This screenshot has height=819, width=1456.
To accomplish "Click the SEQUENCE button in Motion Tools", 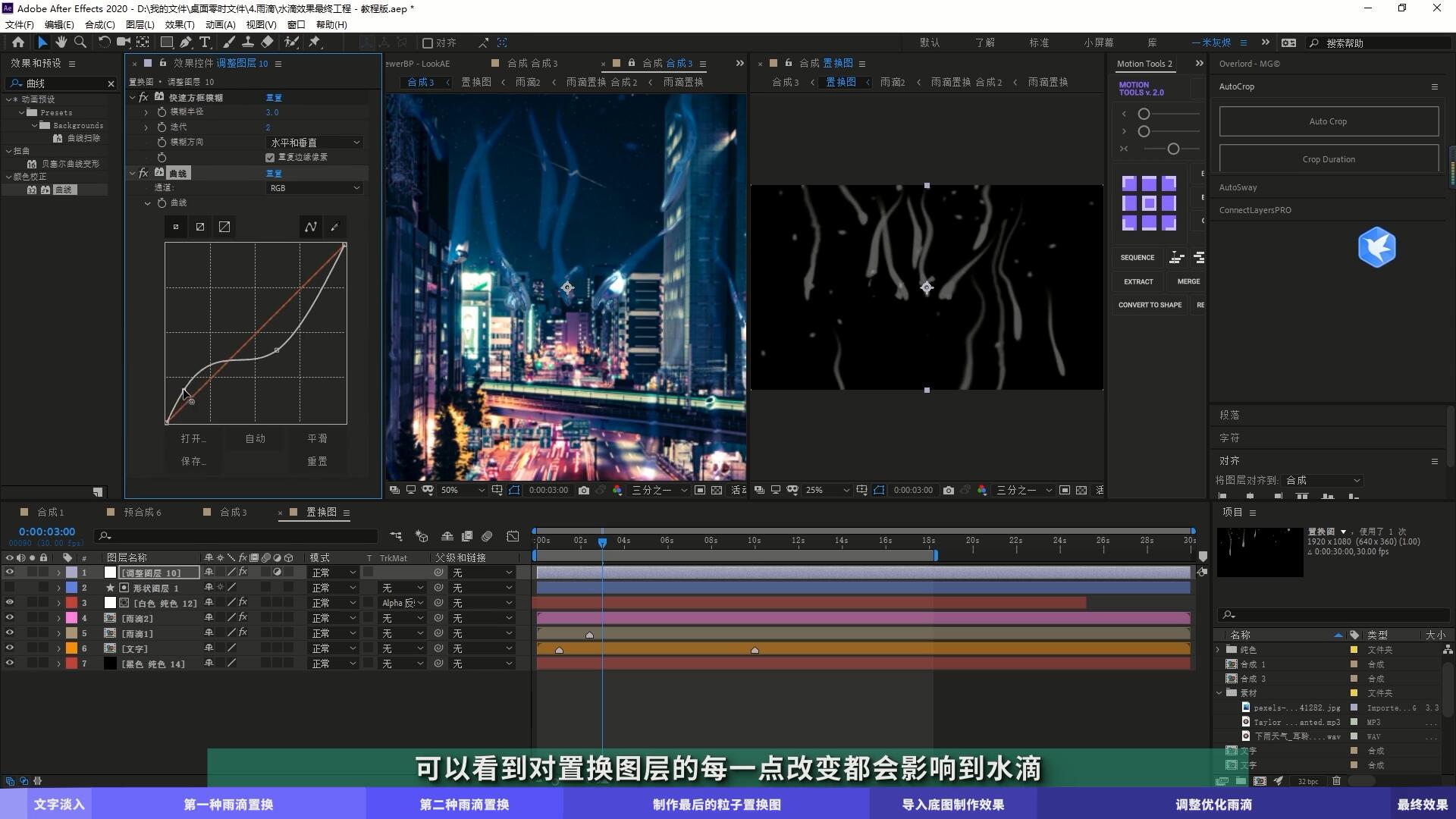I will click(1137, 258).
